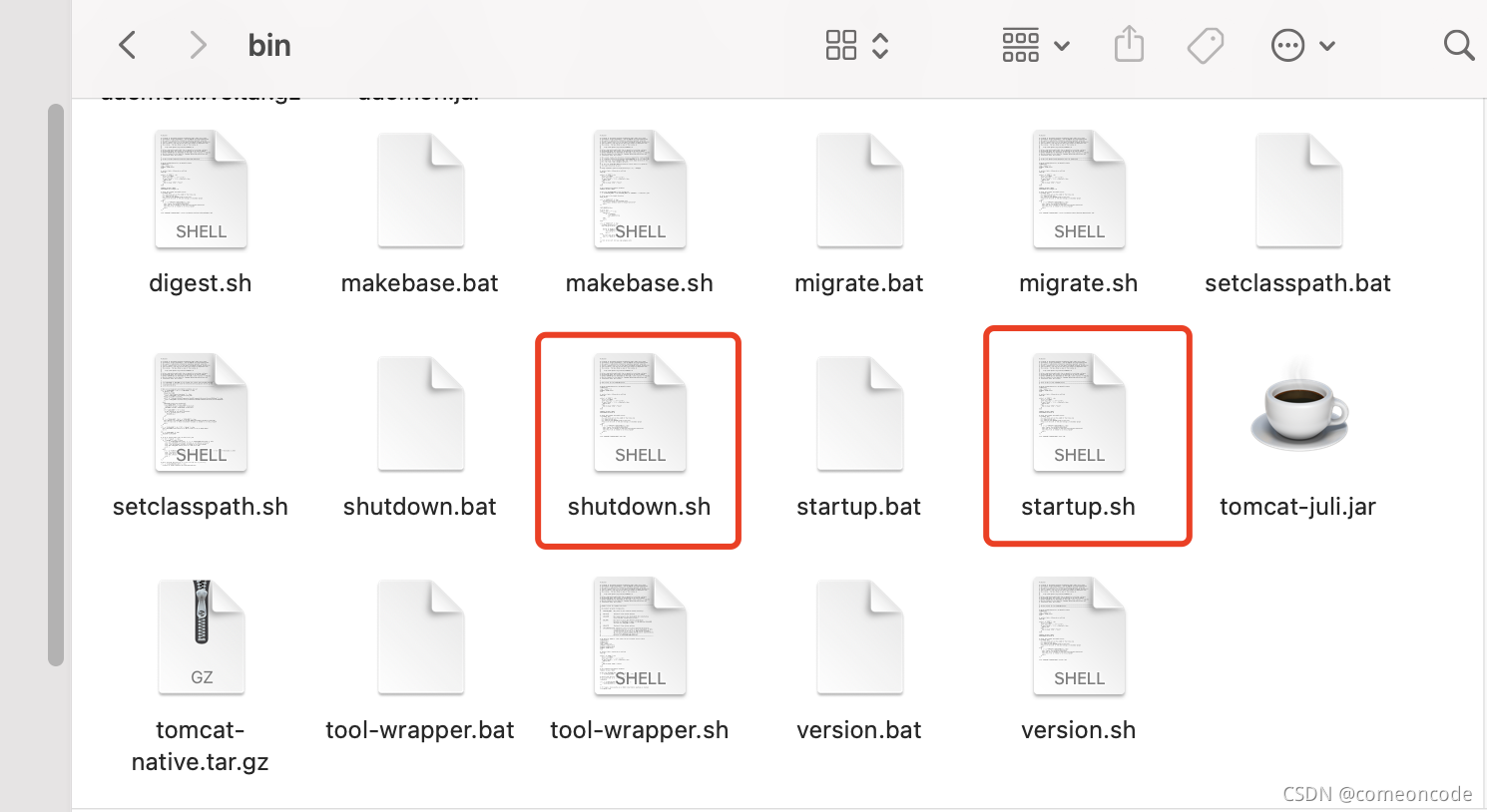Click the file name 'version.sh'
Image resolution: width=1487 pixels, height=812 pixels.
click(x=1079, y=730)
